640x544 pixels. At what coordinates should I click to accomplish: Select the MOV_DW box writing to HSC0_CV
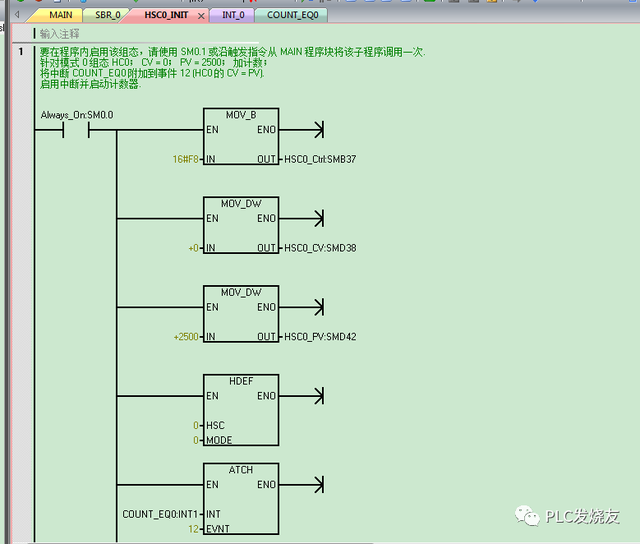[x=241, y=226]
